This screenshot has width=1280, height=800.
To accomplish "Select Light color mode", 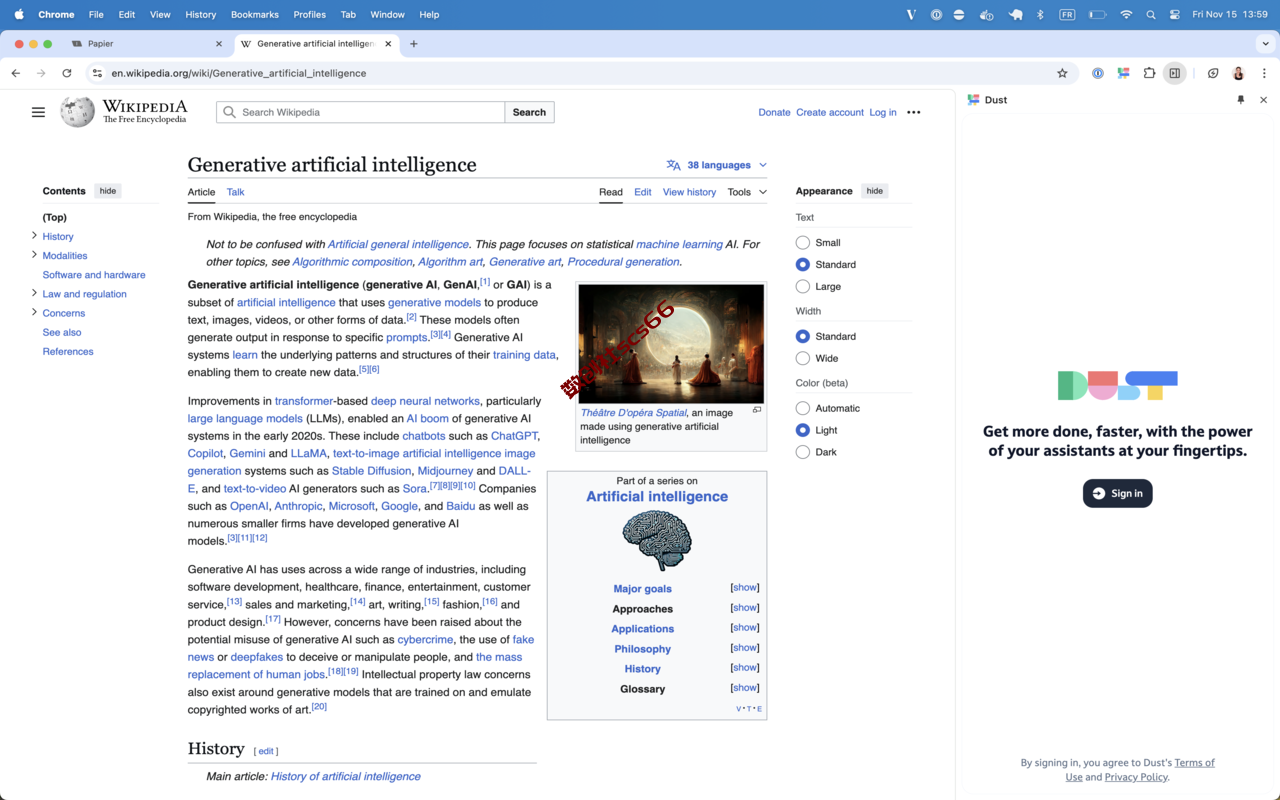I will pyautogui.click(x=803, y=430).
